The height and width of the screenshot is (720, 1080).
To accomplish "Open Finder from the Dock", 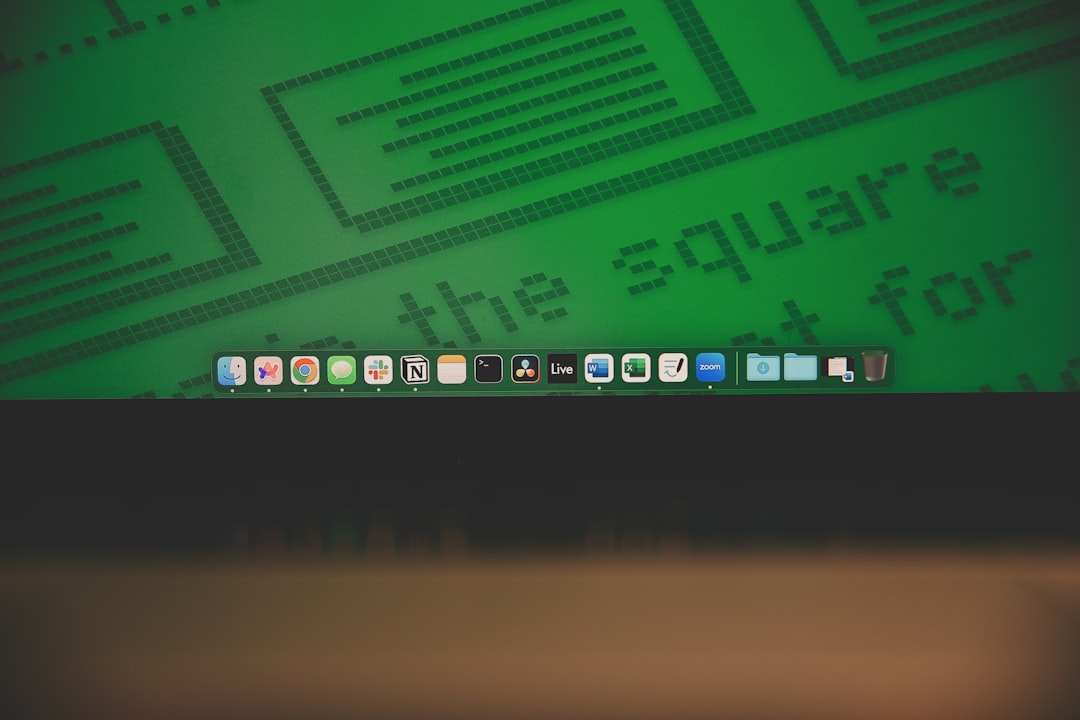I will click(232, 369).
